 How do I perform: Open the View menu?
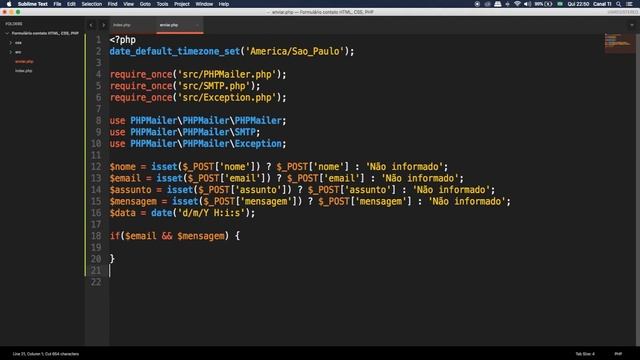[128, 4]
